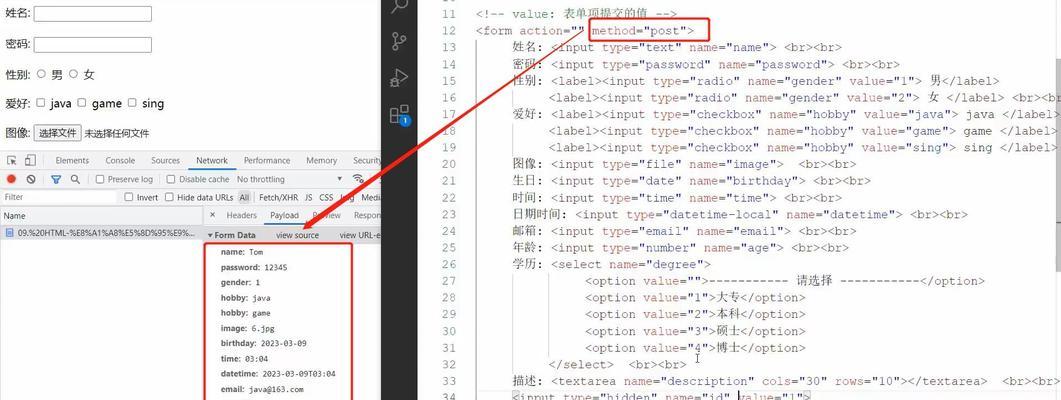Click the birthday: 2023-03-09 payload entry

click(263, 343)
